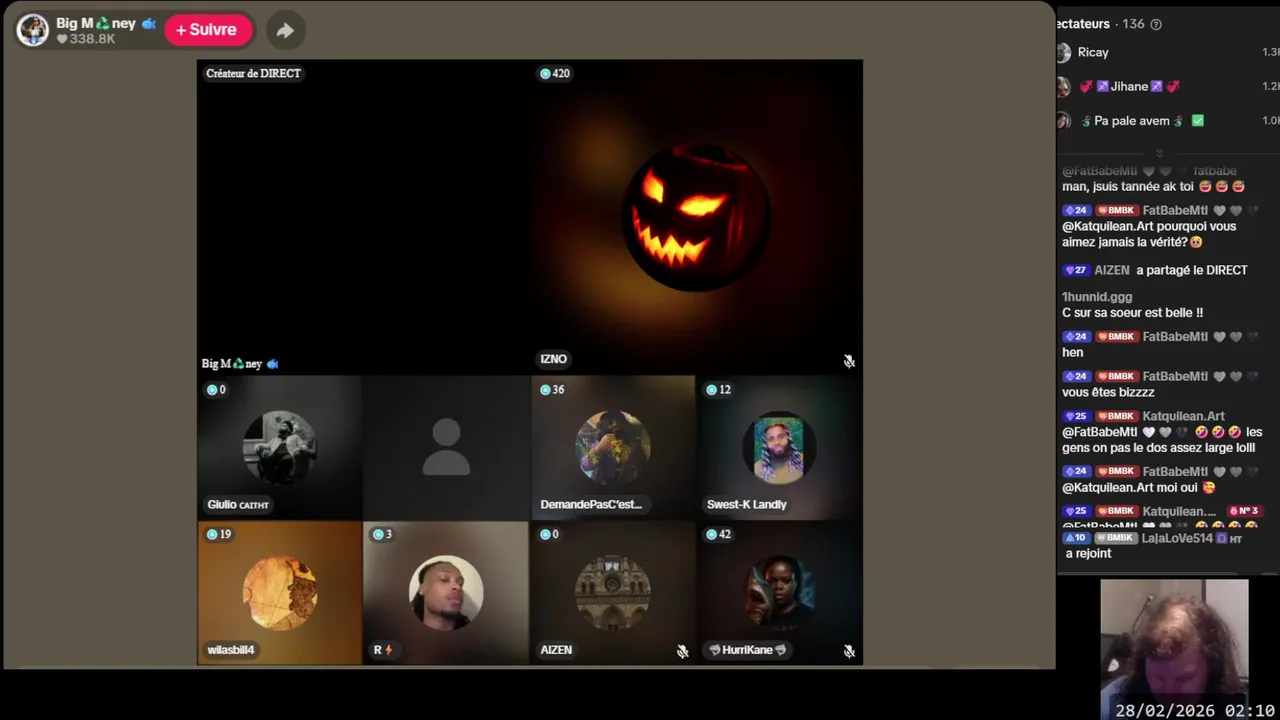Click LaJaLoVe514 username in chat
The width and height of the screenshot is (1280, 720).
click(x=1177, y=538)
